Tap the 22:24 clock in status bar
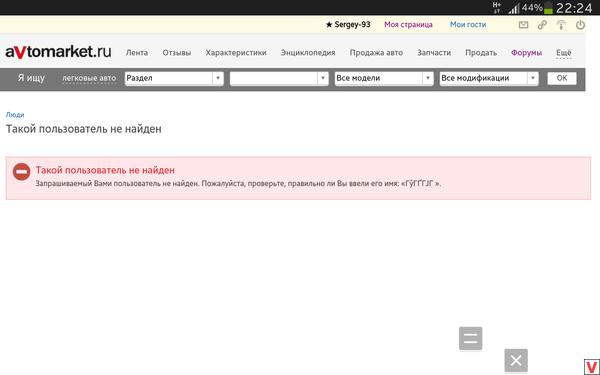Viewport: 600px width, 375px height. pos(574,8)
